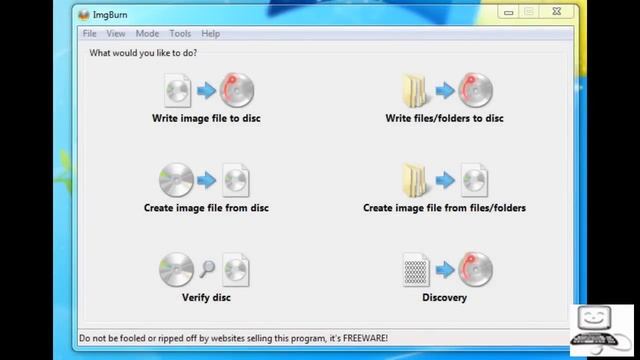Image resolution: width=640 pixels, height=360 pixels.
Task: Open the Mode menu
Action: point(147,33)
